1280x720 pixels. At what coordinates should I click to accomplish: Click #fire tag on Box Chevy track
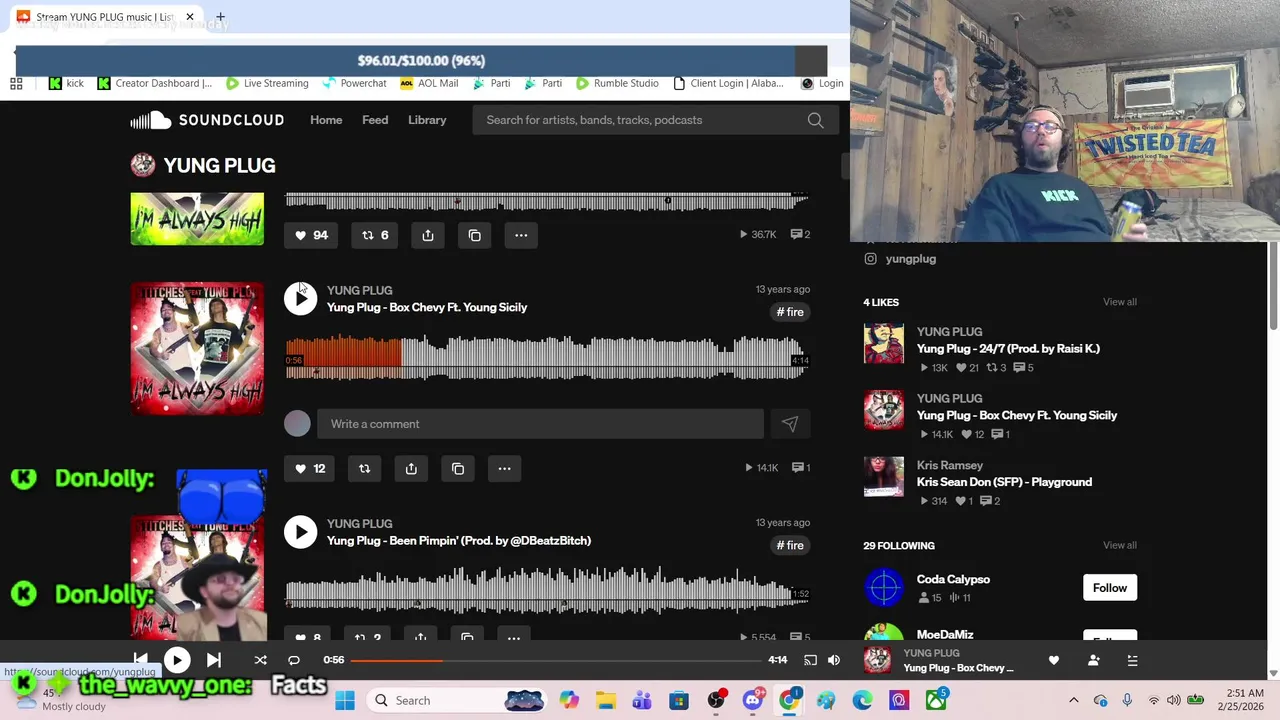point(790,312)
